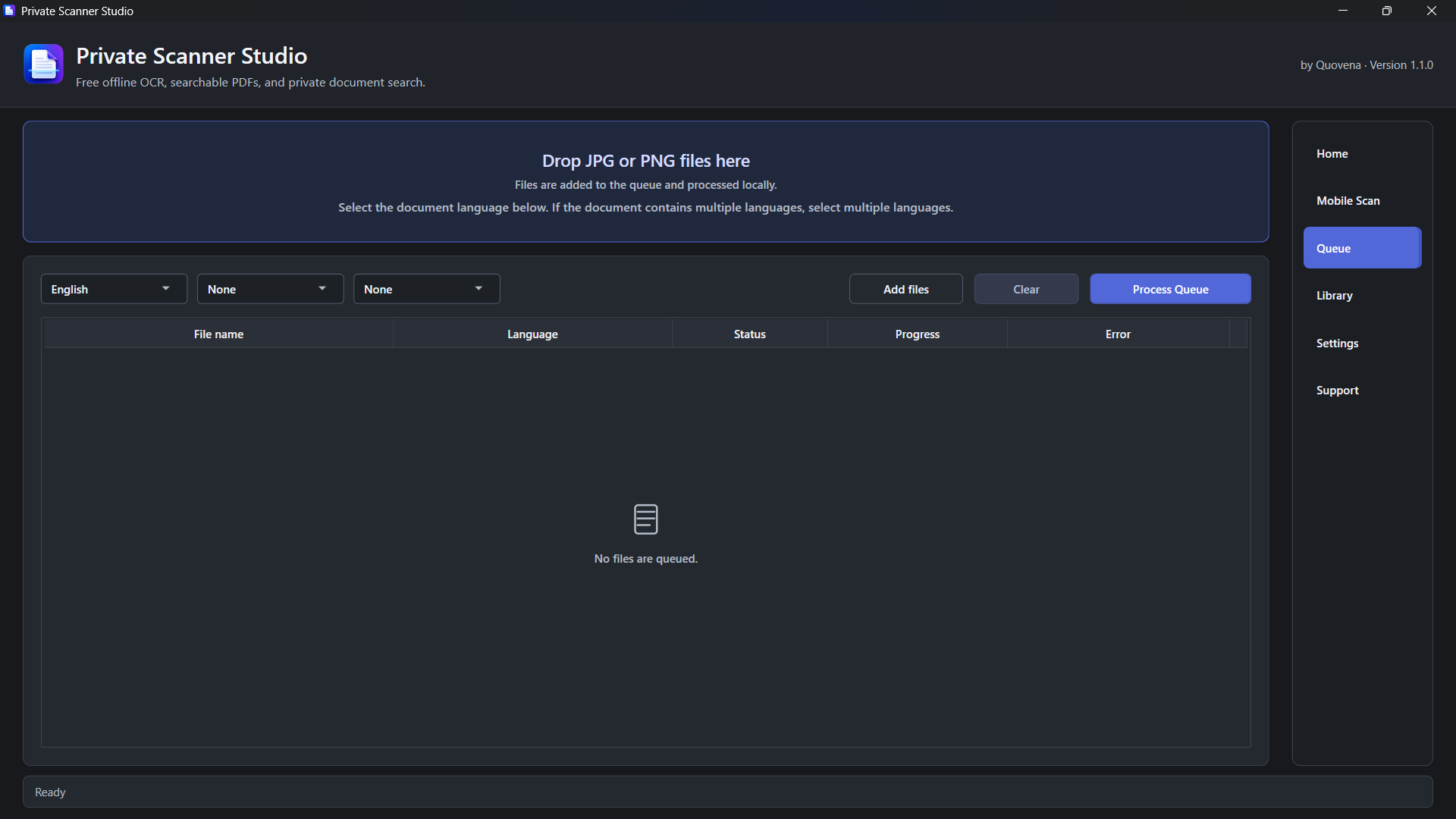Click the Process Queue button

[1170, 289]
